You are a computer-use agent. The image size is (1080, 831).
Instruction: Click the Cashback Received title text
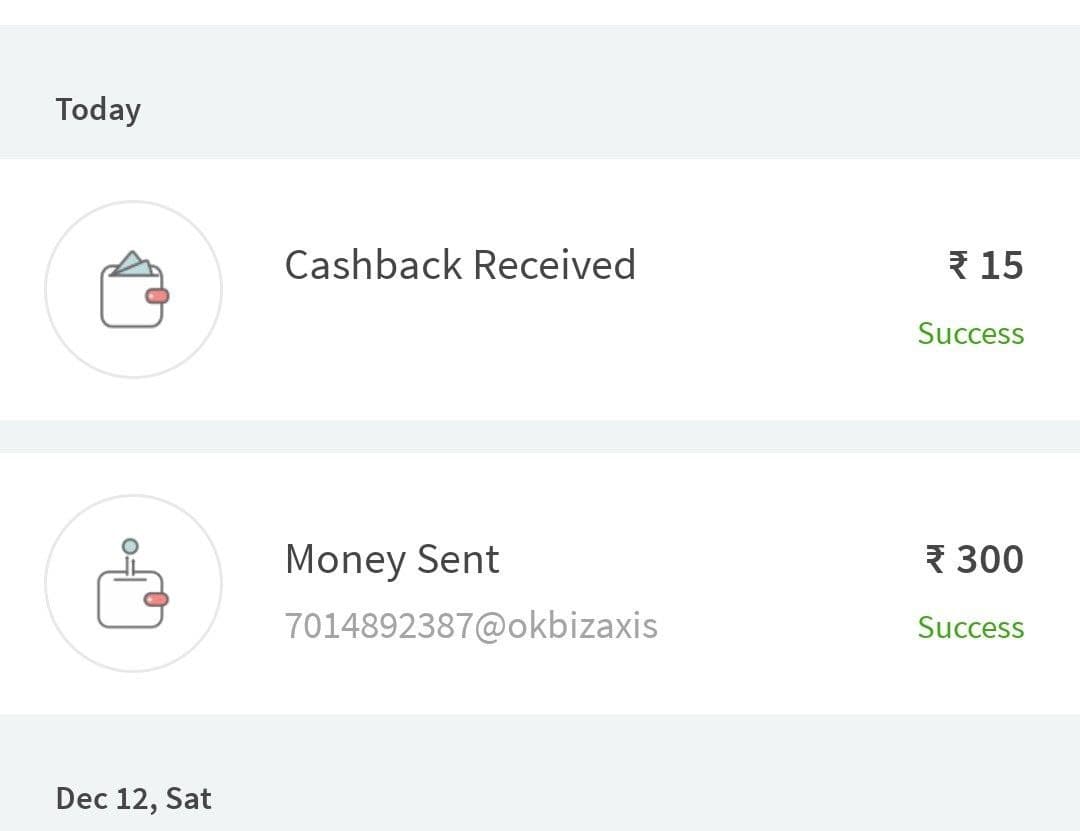click(x=460, y=265)
